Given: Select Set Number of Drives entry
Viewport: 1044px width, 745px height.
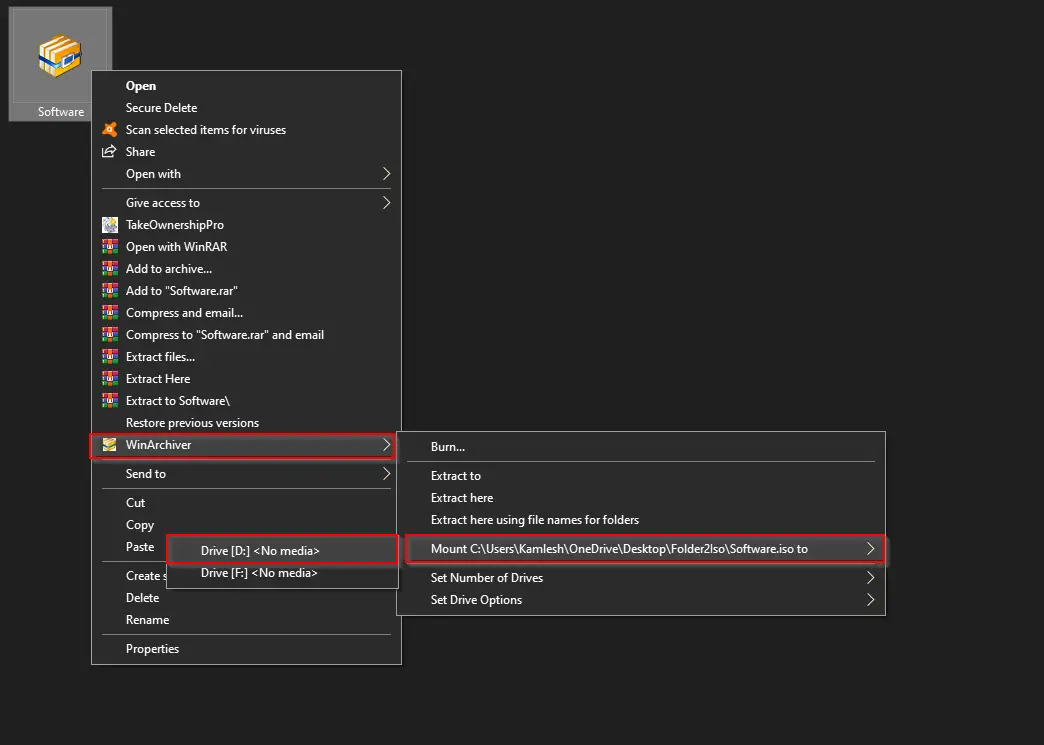Looking at the screenshot, I should click(x=641, y=577).
